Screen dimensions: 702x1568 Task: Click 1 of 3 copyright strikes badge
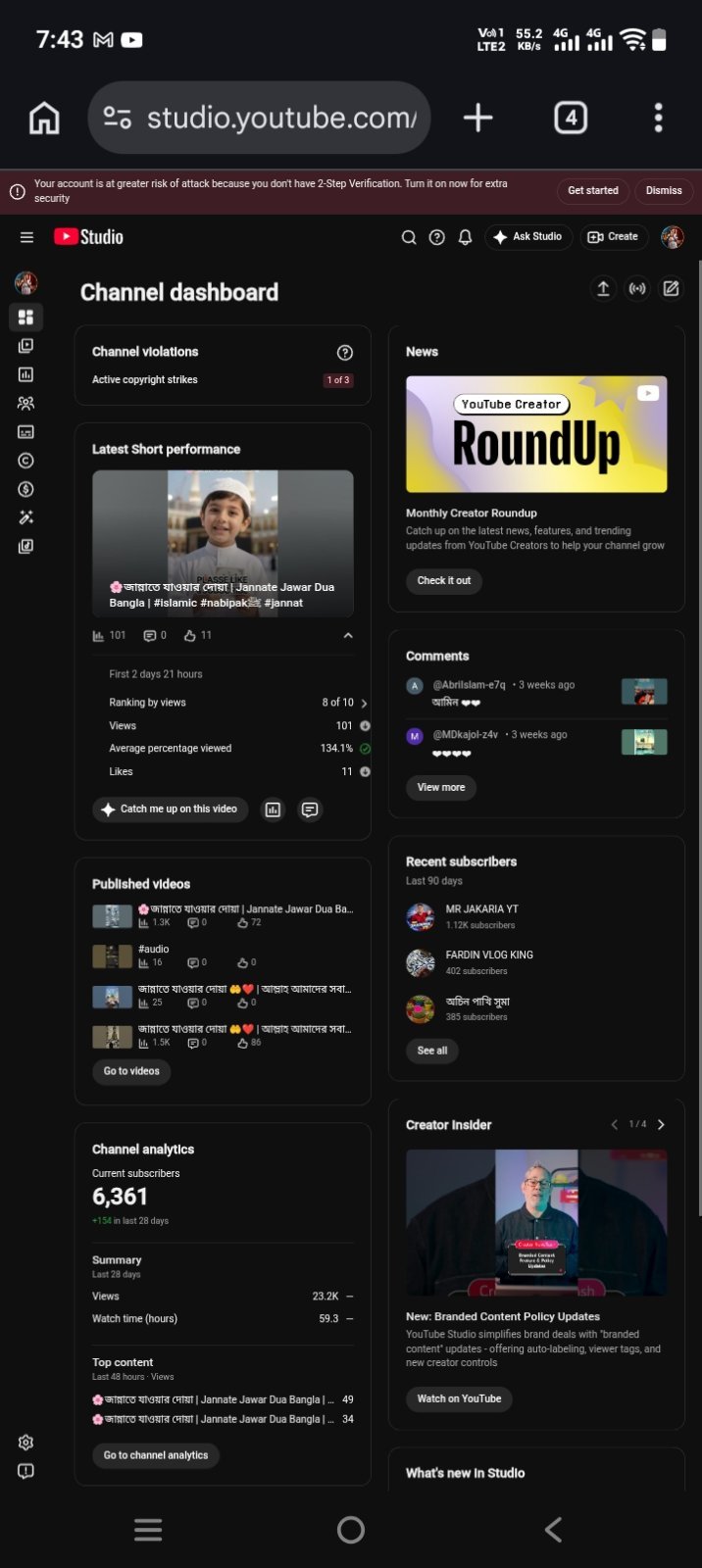click(338, 380)
